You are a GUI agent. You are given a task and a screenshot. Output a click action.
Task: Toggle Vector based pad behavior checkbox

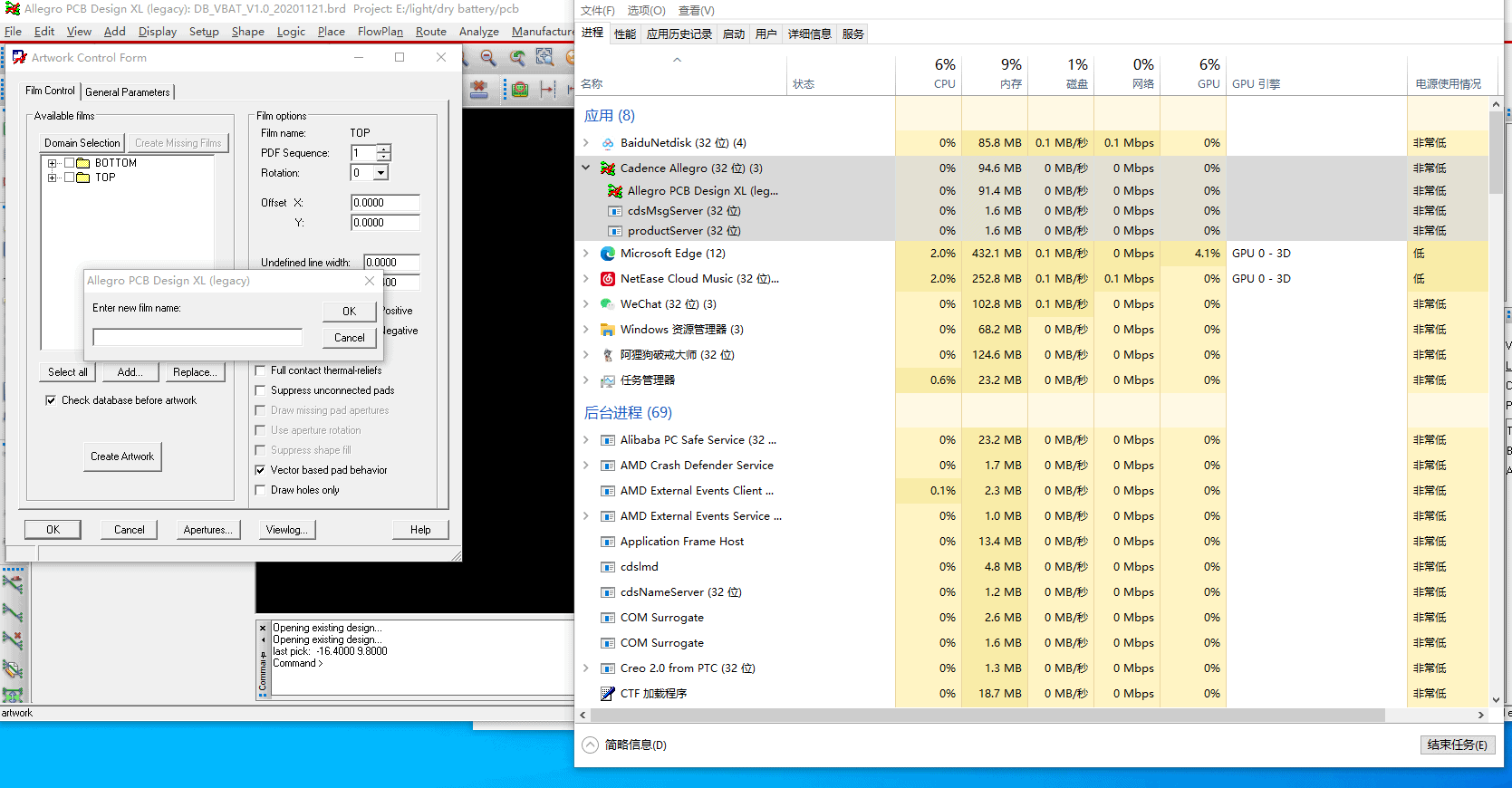coord(261,470)
